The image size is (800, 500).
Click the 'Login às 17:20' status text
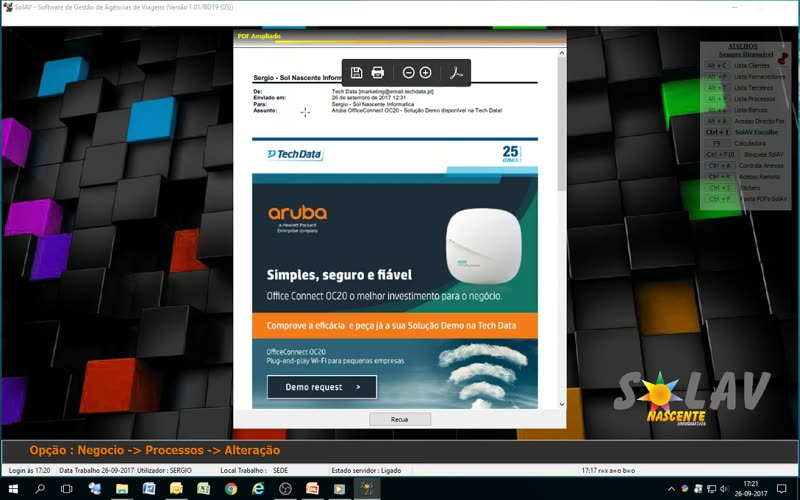[x=30, y=470]
